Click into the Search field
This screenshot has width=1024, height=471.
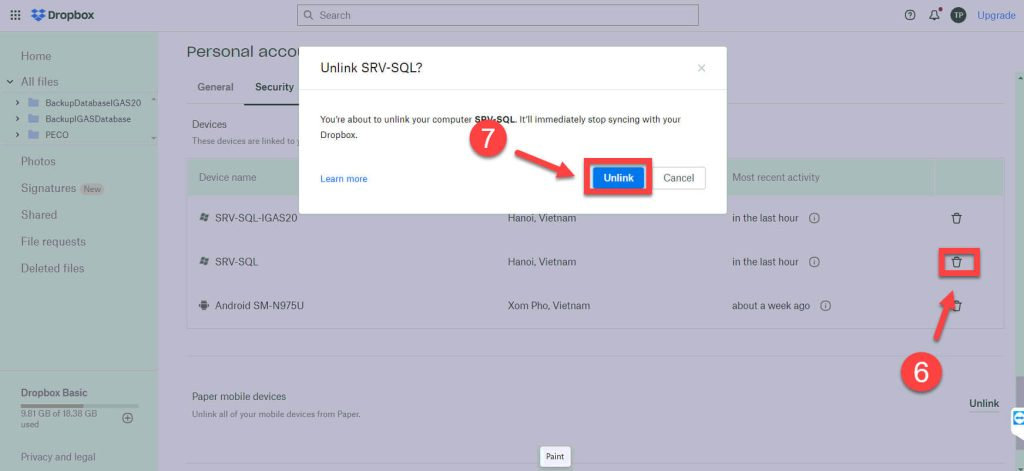[498, 15]
